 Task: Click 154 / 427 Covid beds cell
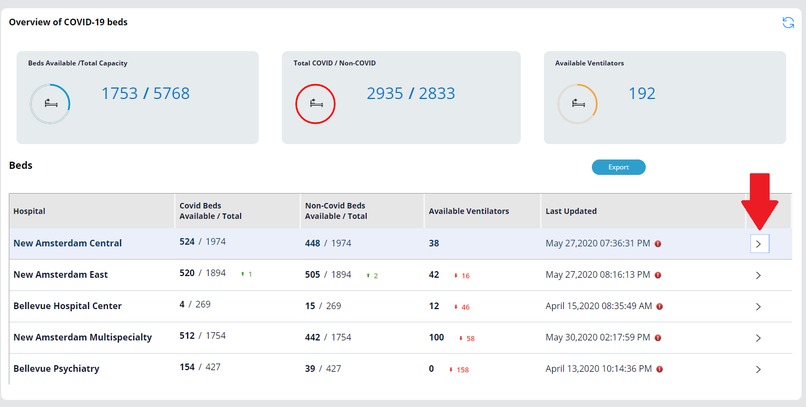[x=200, y=367]
